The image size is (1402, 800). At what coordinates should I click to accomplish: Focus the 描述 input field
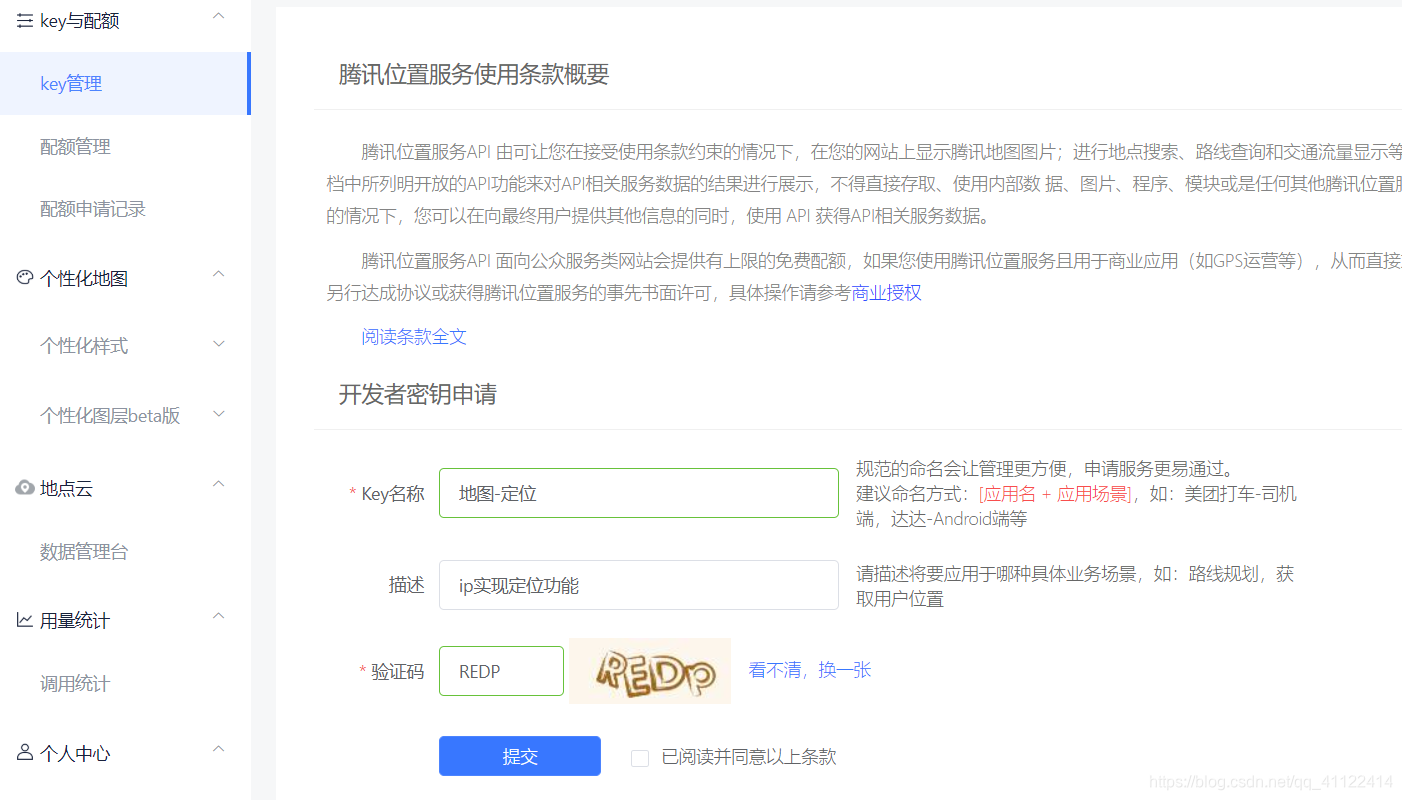pos(639,585)
